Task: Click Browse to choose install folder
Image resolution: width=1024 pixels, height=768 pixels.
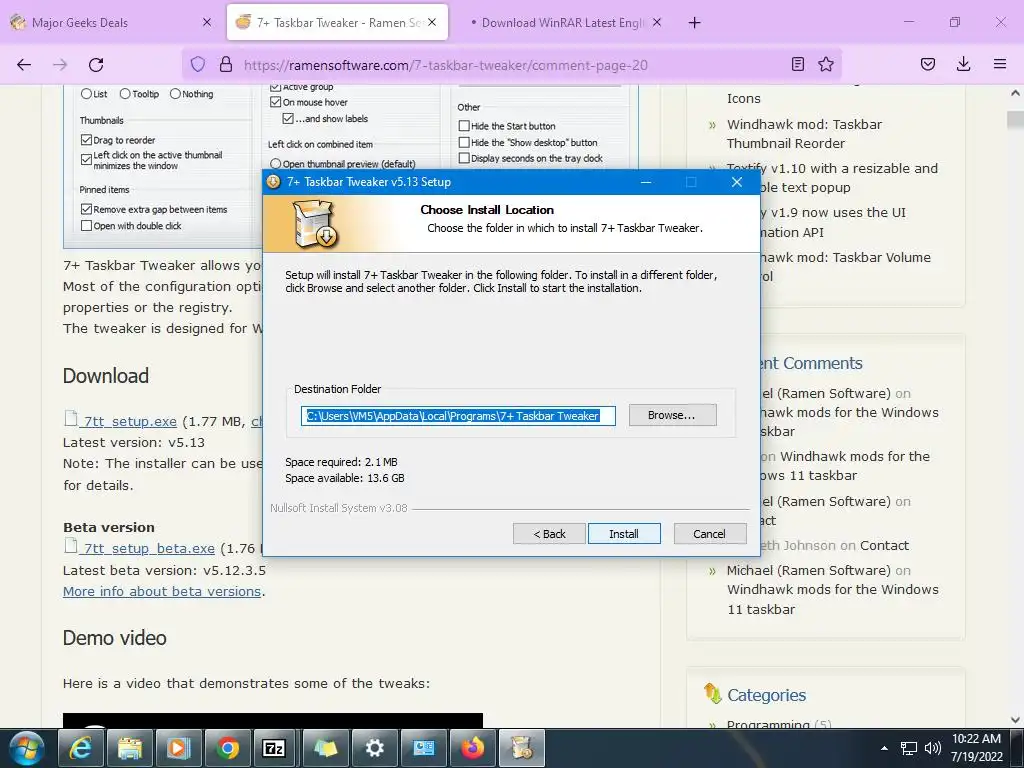Action: point(672,415)
